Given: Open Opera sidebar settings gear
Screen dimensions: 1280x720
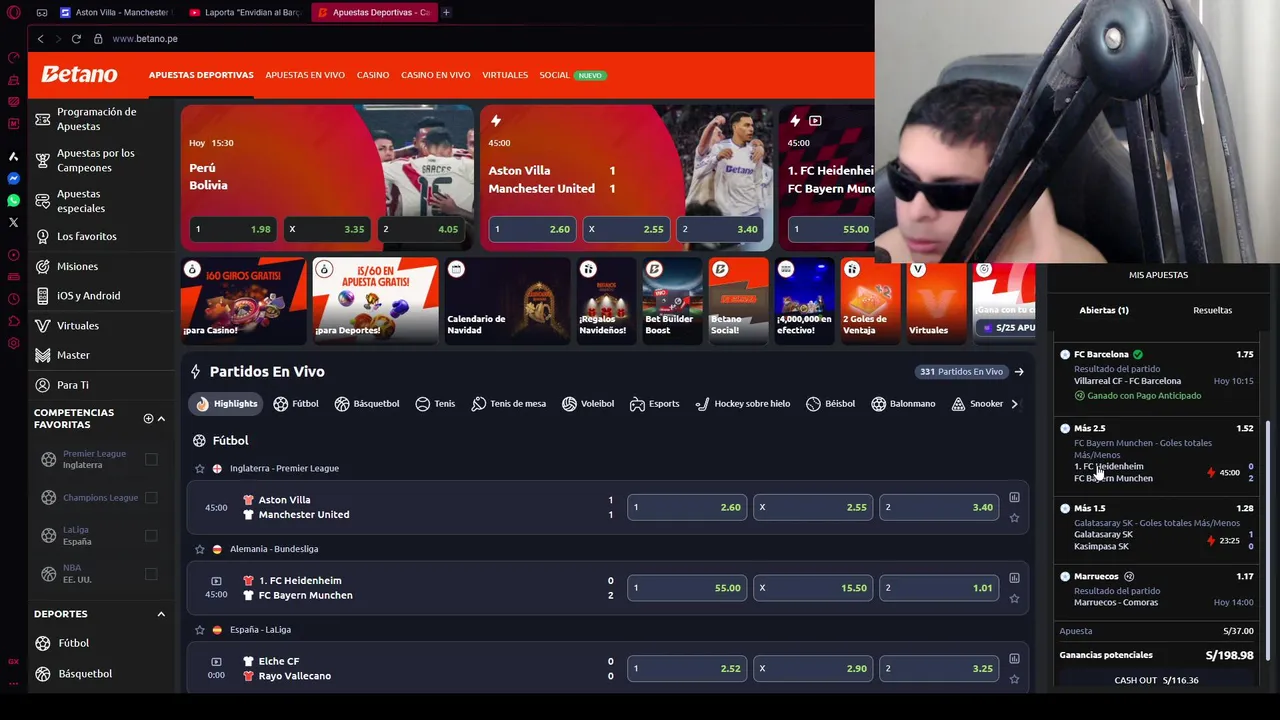Looking at the screenshot, I should point(13,343).
